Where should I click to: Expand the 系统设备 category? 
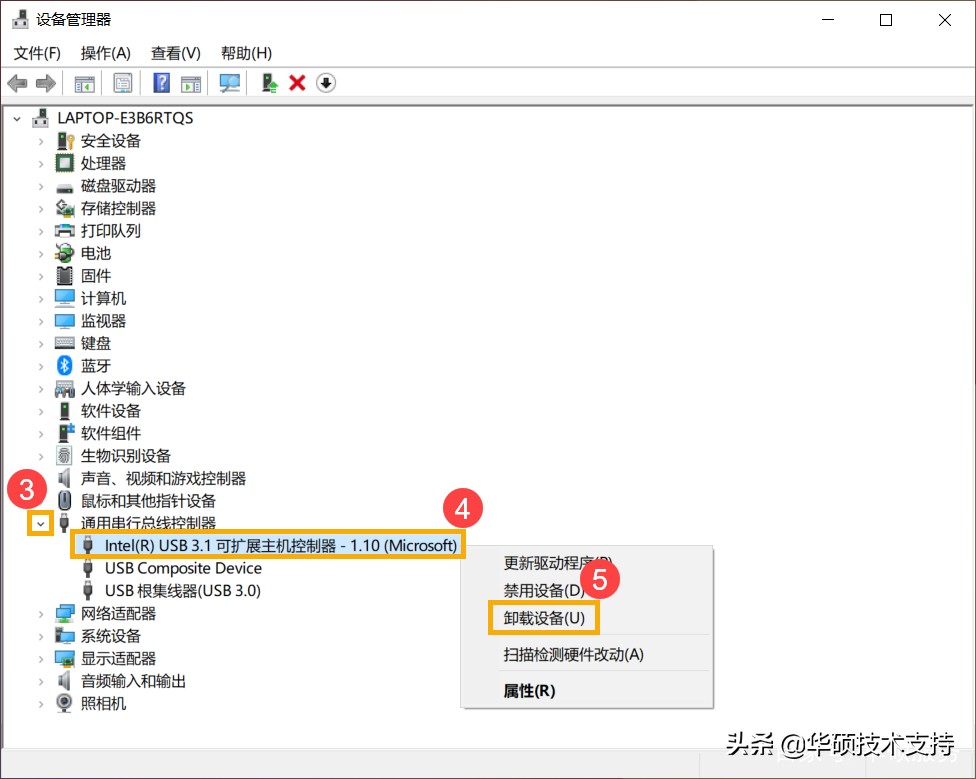(39, 635)
